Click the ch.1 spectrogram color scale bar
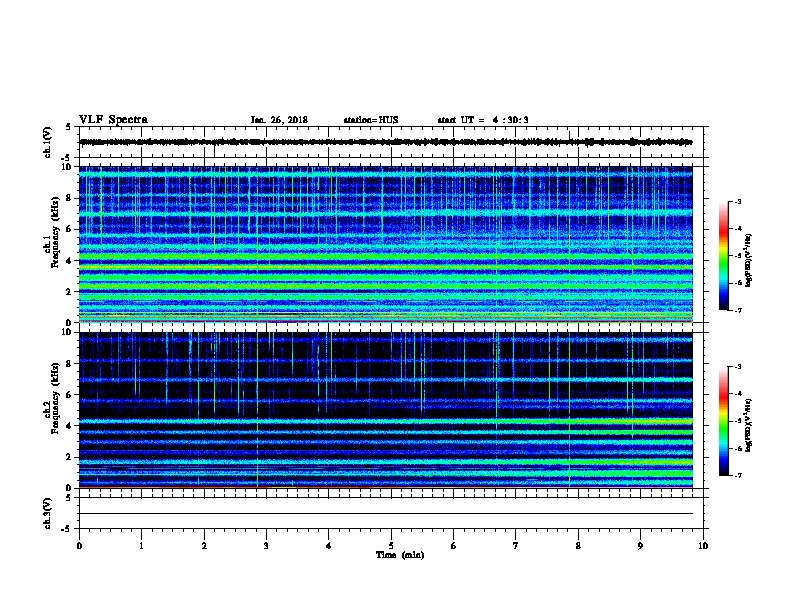 (x=724, y=256)
